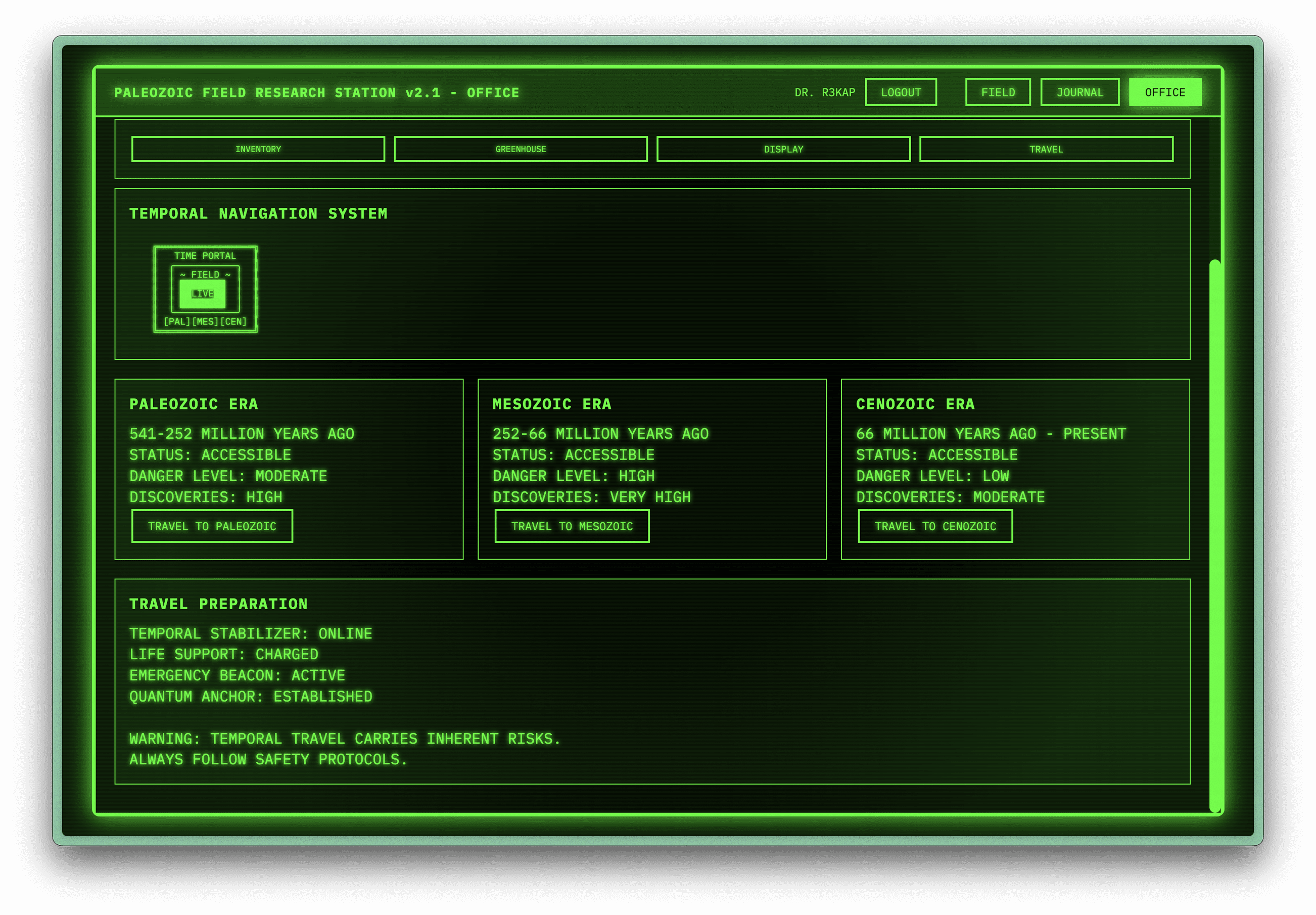Click the PALEOZOIC ERA heading
Image resolution: width=1316 pixels, height=915 pixels.
point(194,404)
